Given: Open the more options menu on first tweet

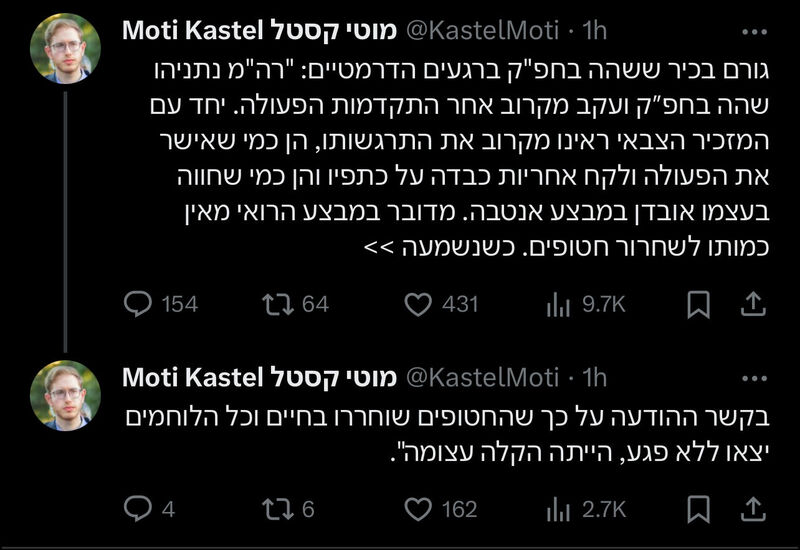Looking at the screenshot, I should (755, 32).
